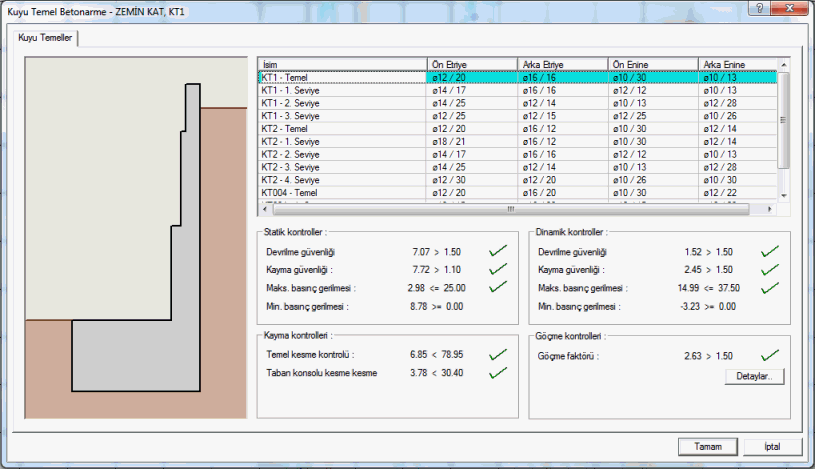The height and width of the screenshot is (469, 815).
Task: Click the dynamic Devrilme güvenliği green checkmark
Action: pos(770,251)
